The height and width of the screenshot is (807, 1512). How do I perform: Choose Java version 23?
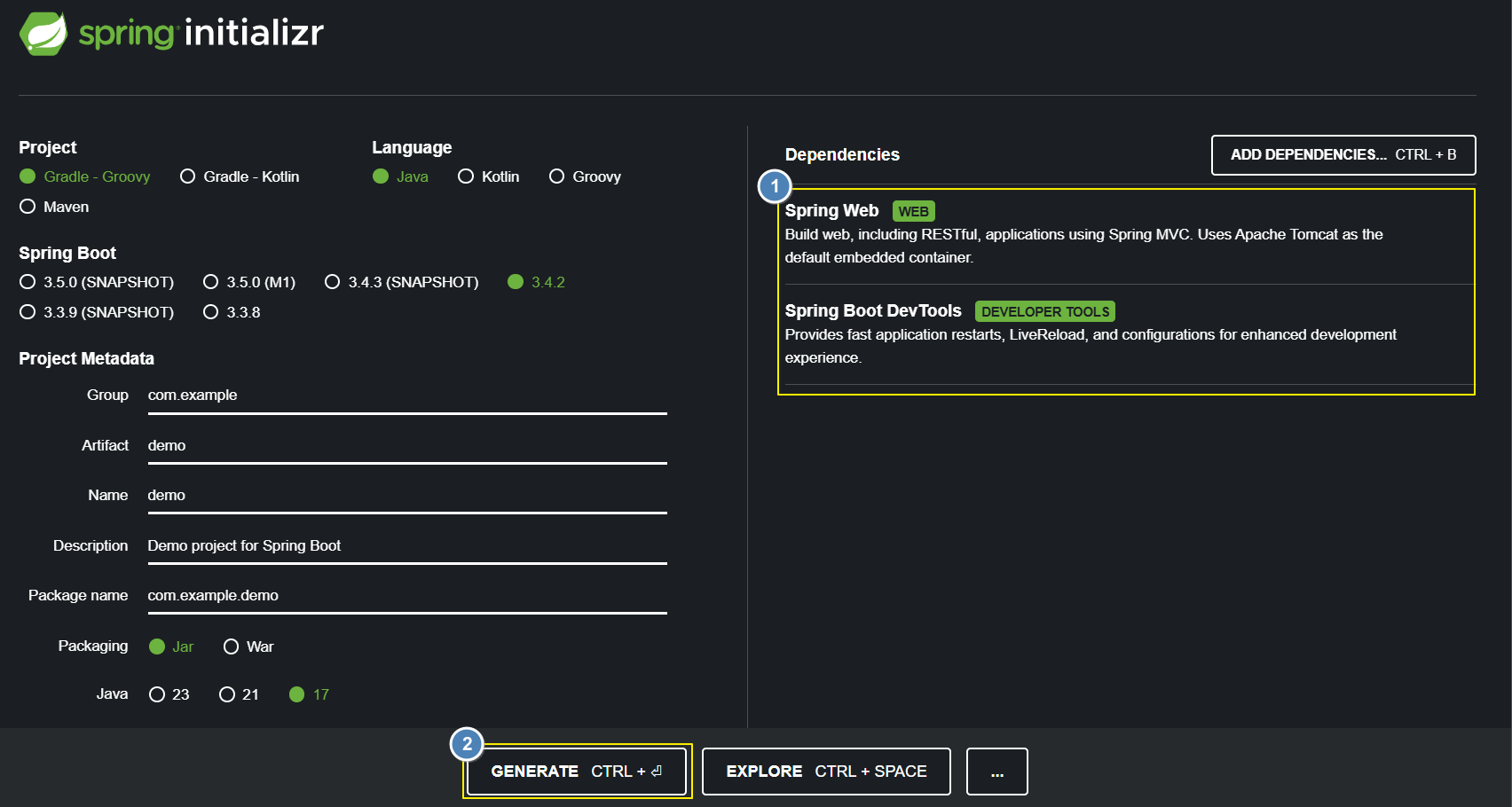click(169, 694)
